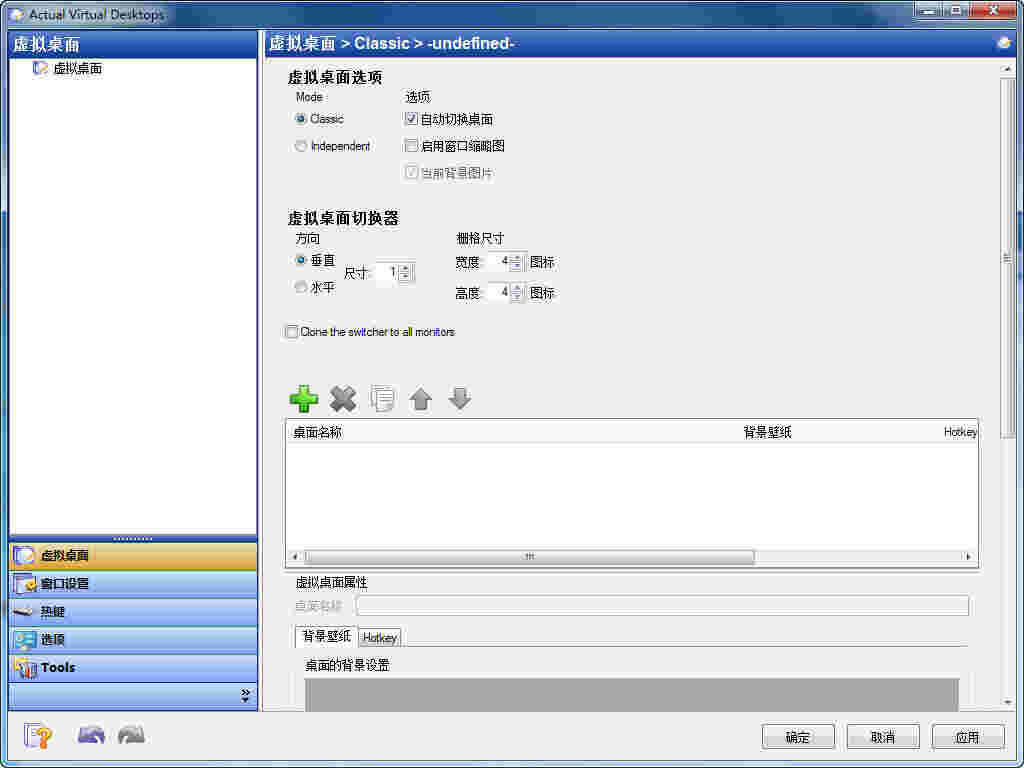Click the icon at header right corner
The image size is (1024, 768).
pos(1004,43)
